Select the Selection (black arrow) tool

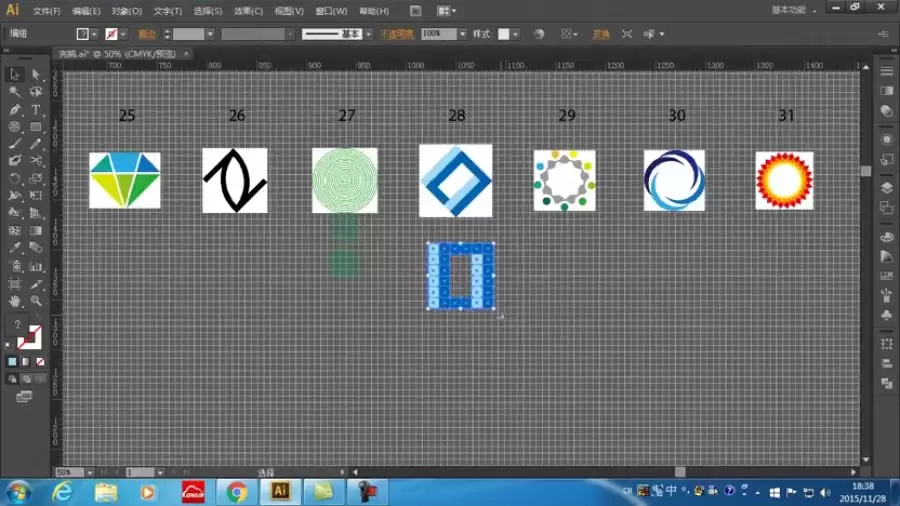click(x=14, y=75)
